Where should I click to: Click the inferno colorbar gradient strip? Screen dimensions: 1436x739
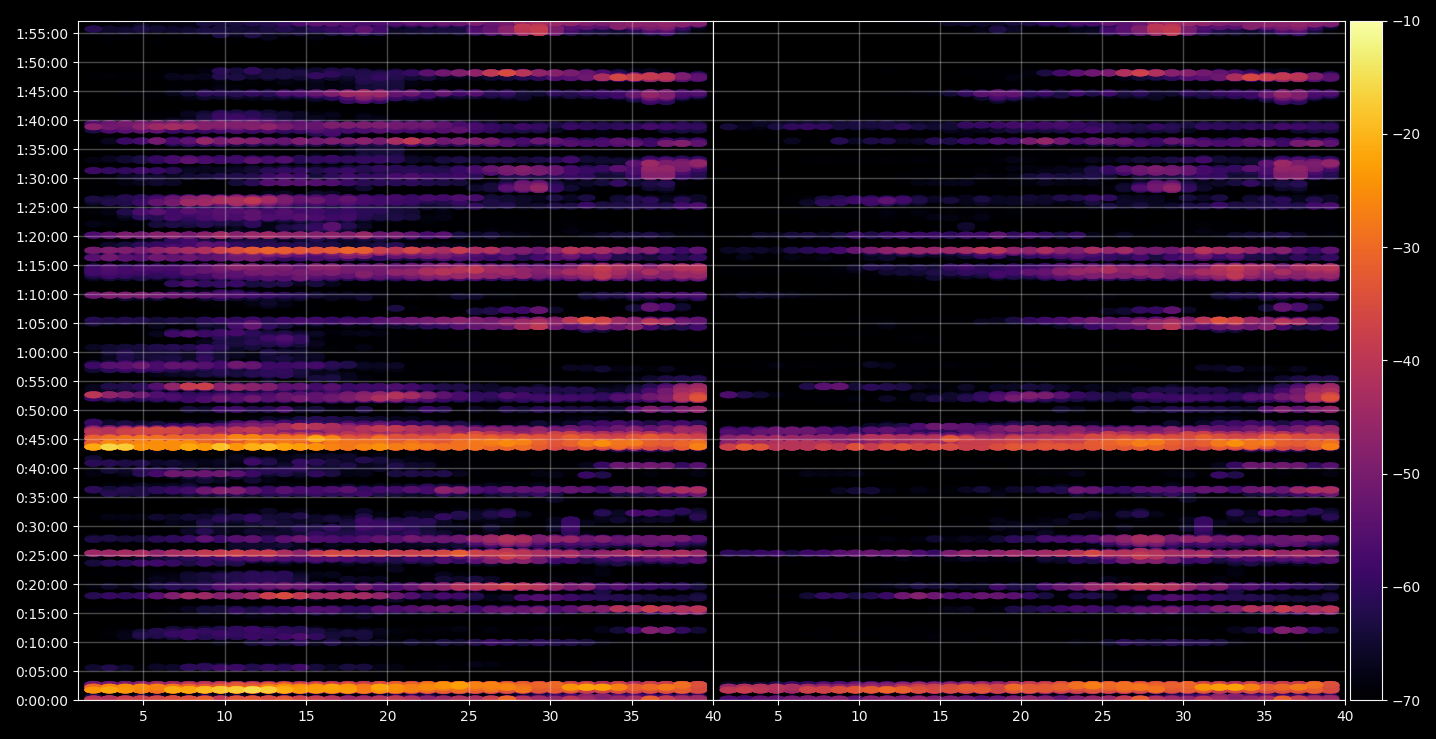tap(1366, 361)
